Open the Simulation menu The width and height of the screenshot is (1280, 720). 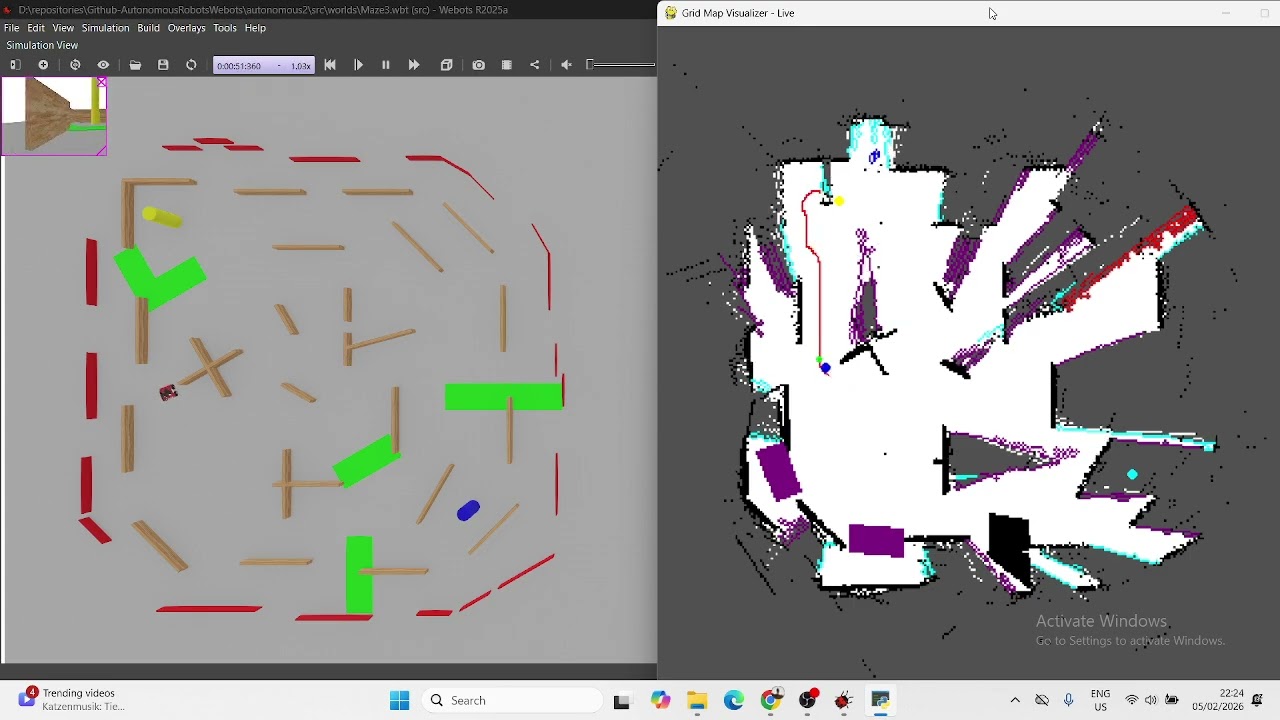click(105, 28)
